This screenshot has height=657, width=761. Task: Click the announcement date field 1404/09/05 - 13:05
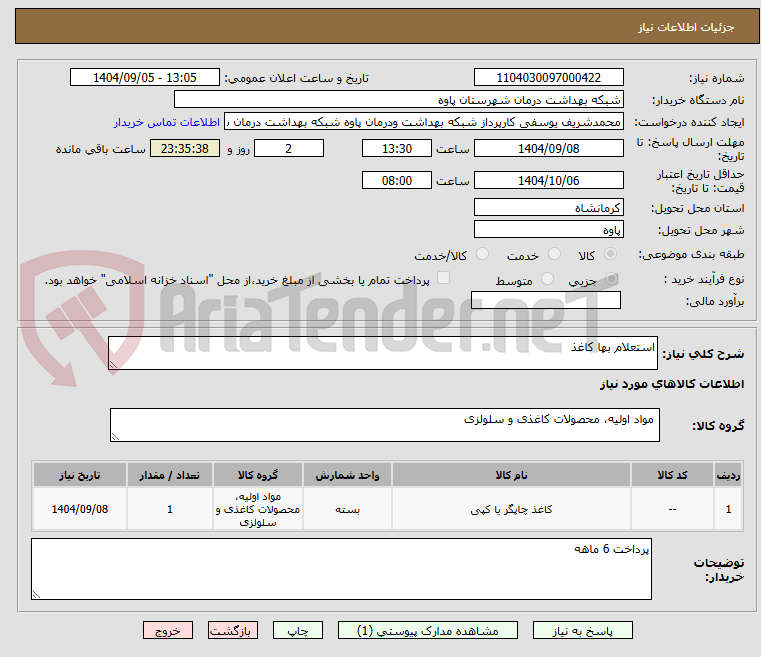(145, 78)
